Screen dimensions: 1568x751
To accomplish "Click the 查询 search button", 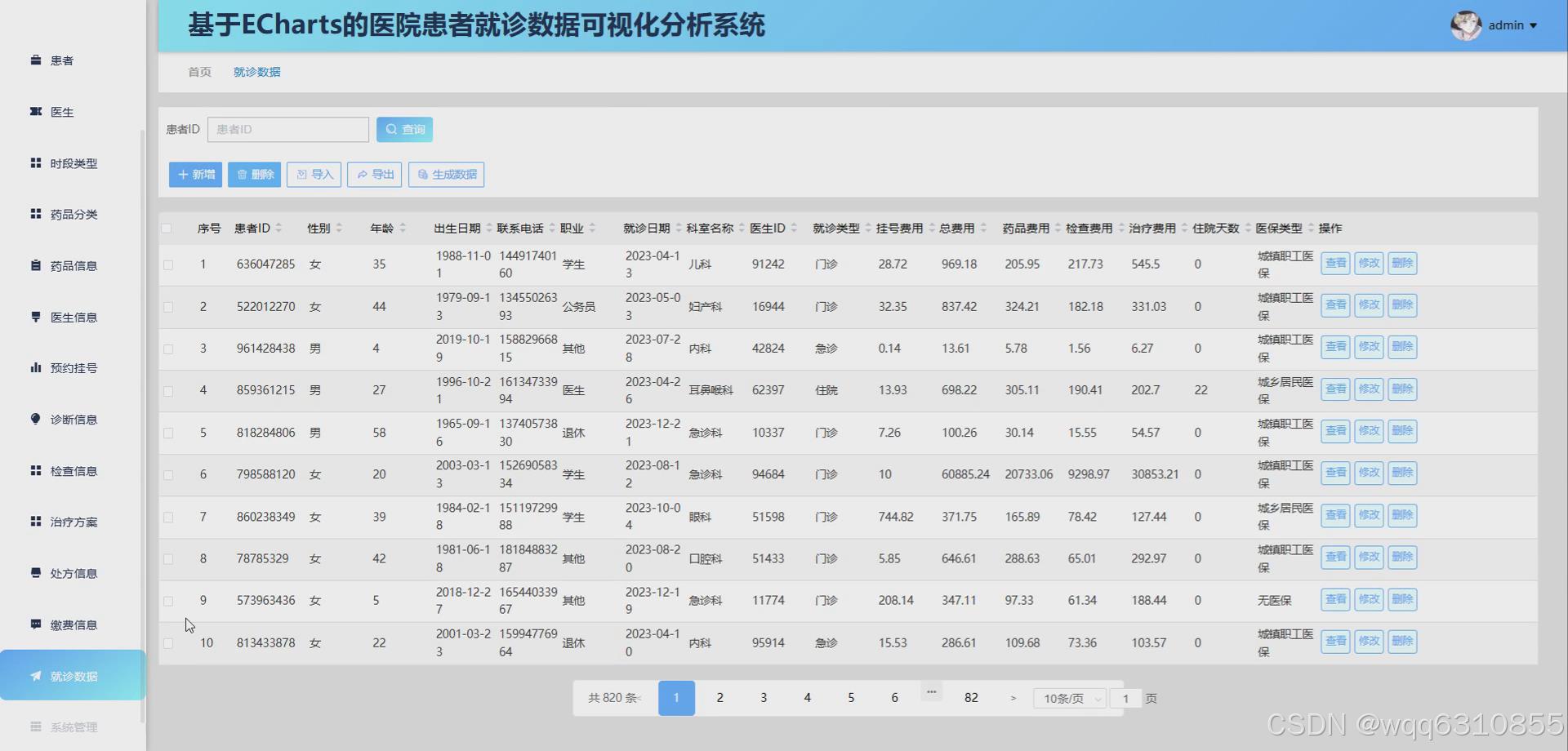I will (404, 129).
